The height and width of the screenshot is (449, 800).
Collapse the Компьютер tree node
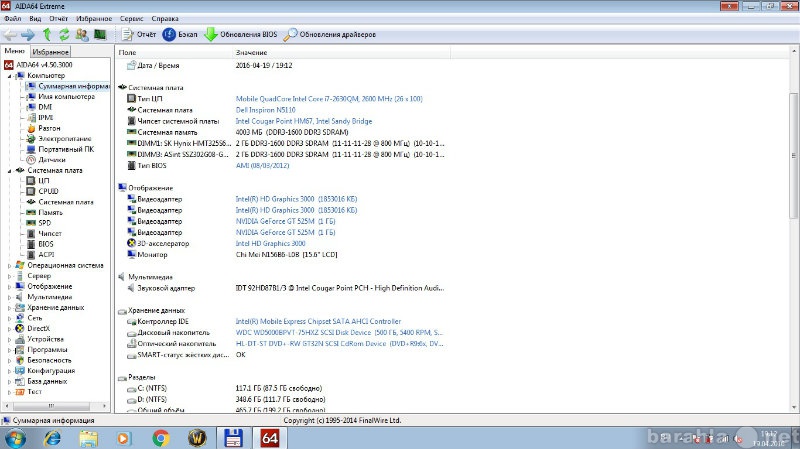(9, 76)
